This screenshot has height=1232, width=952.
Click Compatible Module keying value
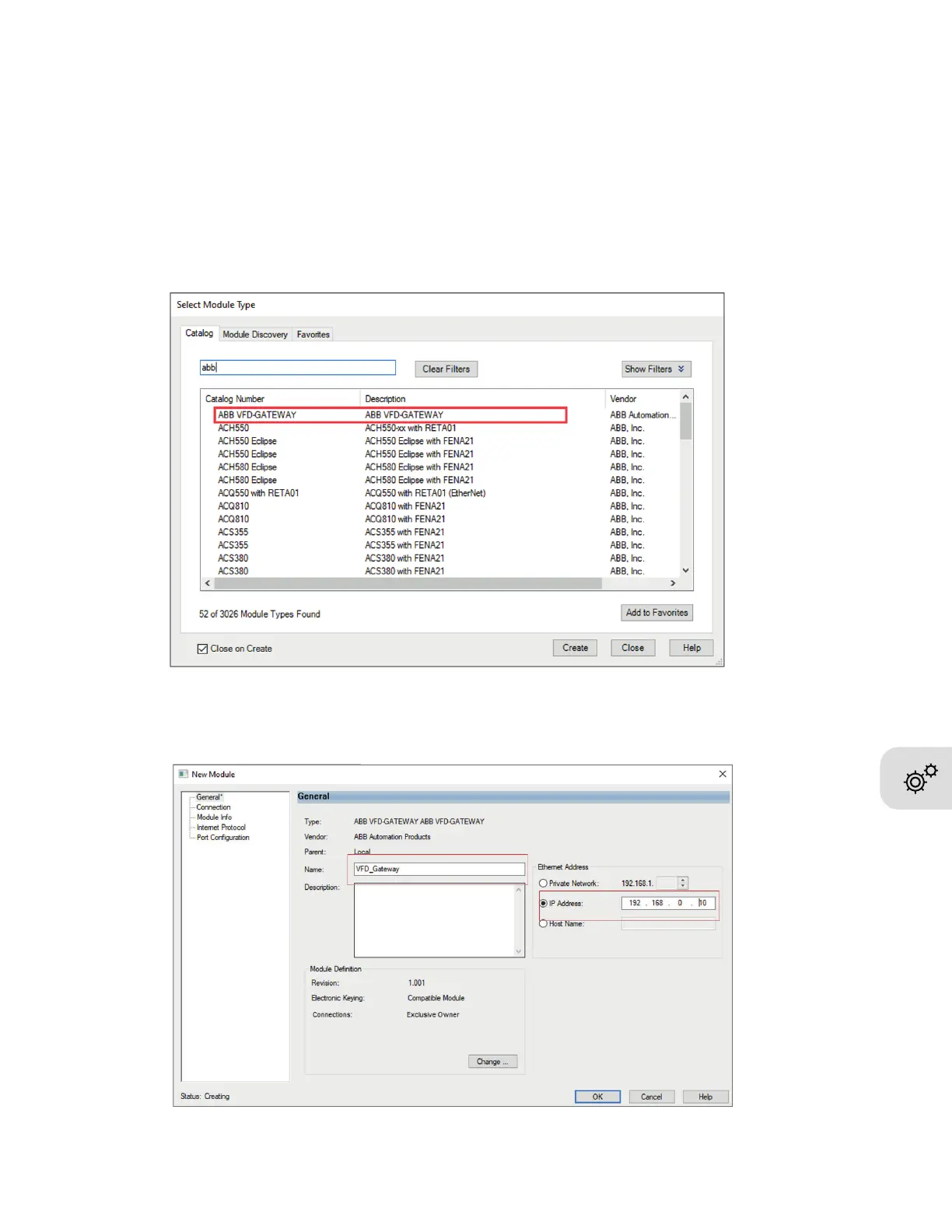[436, 998]
